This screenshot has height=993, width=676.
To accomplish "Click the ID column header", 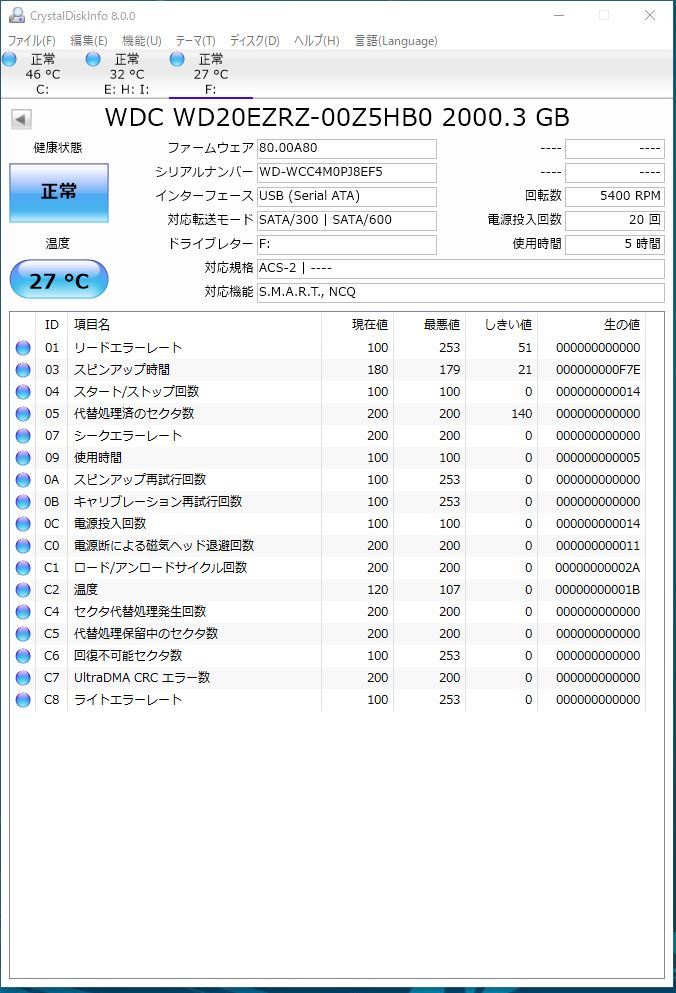I will [x=51, y=325].
